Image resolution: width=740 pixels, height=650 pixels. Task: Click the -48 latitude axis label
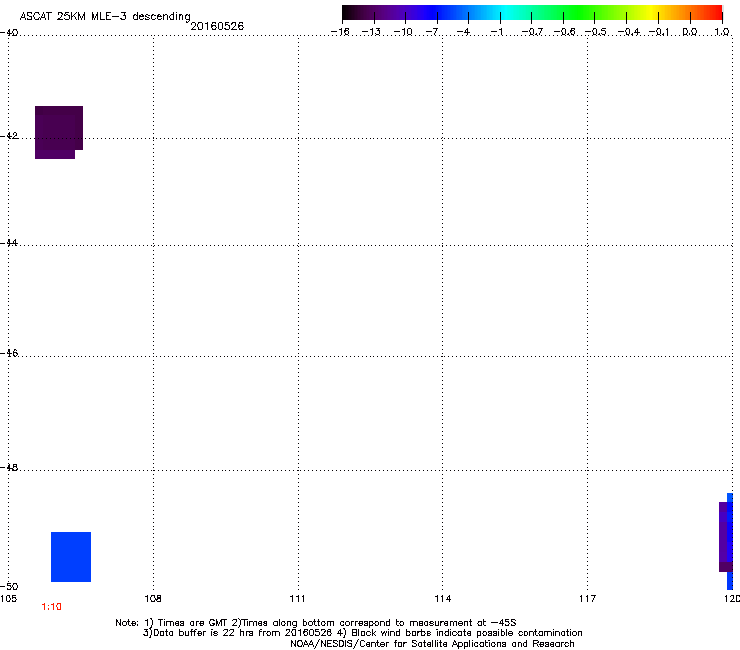(9, 467)
